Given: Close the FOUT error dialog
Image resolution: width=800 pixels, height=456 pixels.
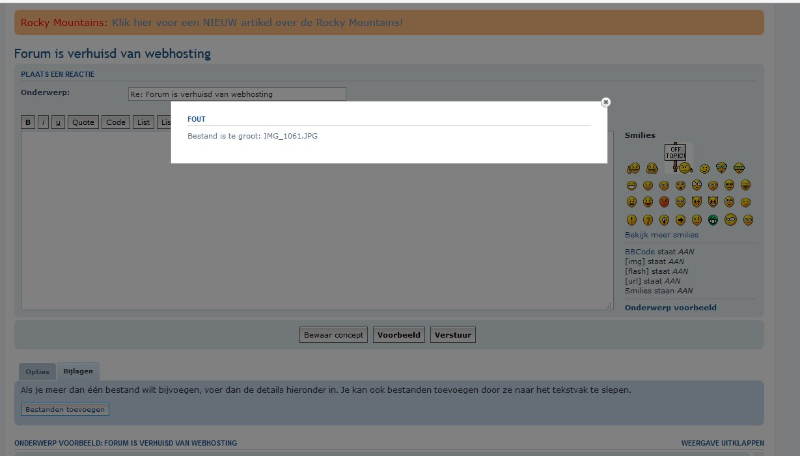Looking at the screenshot, I should pyautogui.click(x=606, y=102).
